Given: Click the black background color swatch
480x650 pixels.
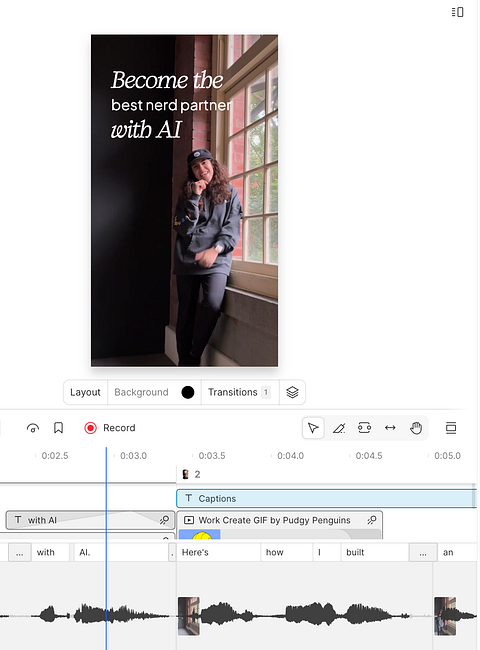Looking at the screenshot, I should pyautogui.click(x=188, y=392).
